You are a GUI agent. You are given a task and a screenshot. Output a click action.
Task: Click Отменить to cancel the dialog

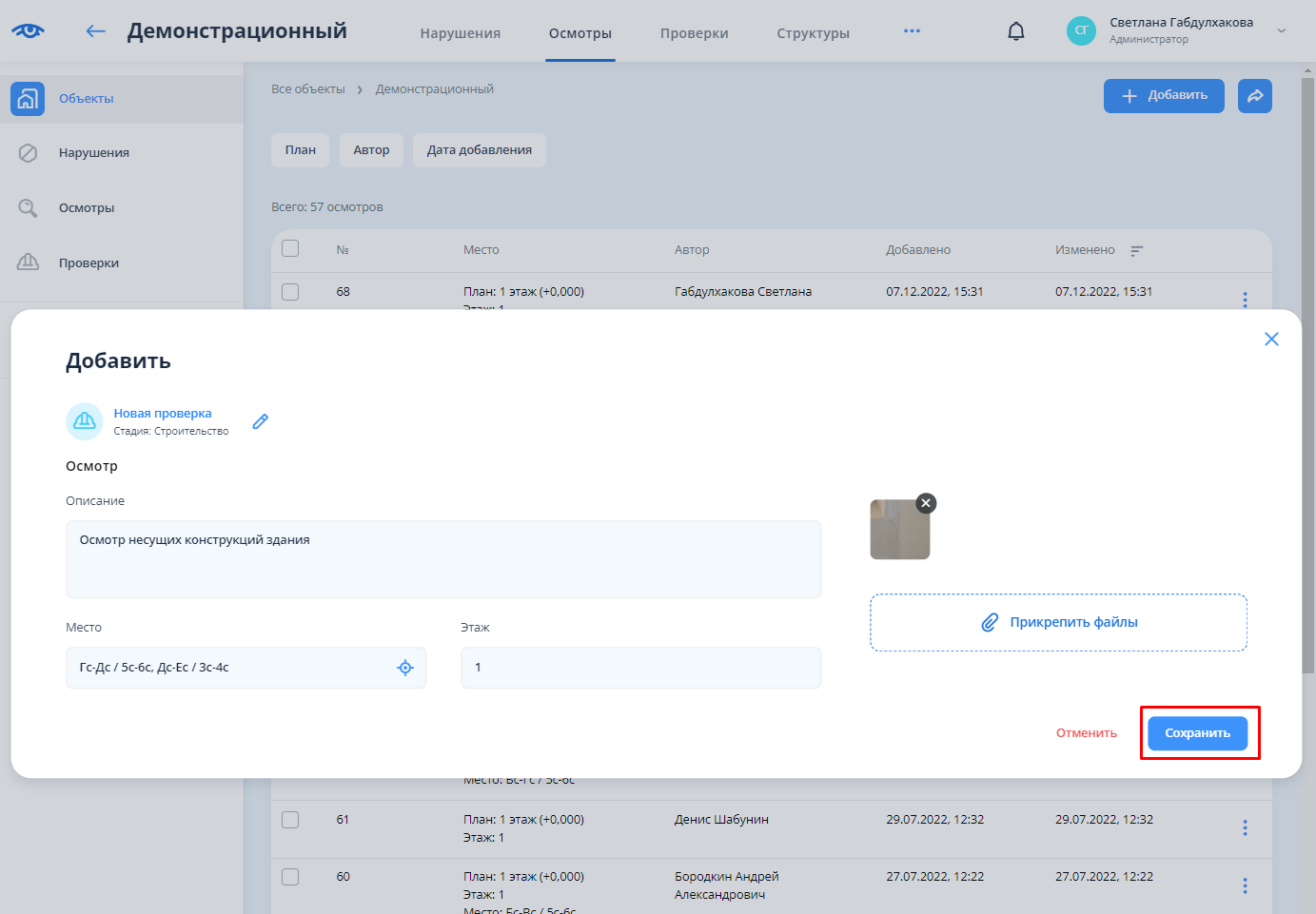click(x=1086, y=733)
